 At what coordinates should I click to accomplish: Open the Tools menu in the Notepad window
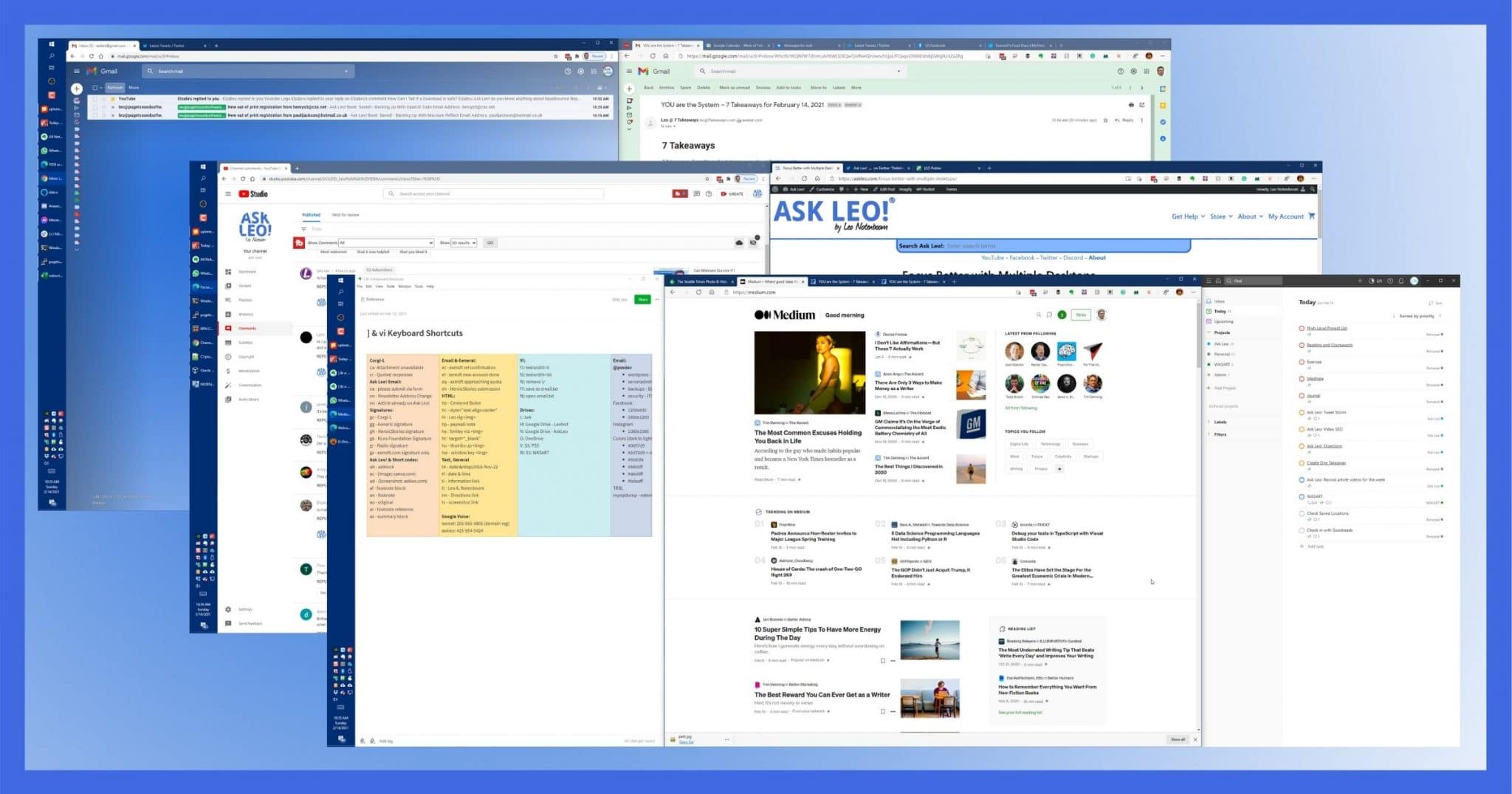pos(418,287)
